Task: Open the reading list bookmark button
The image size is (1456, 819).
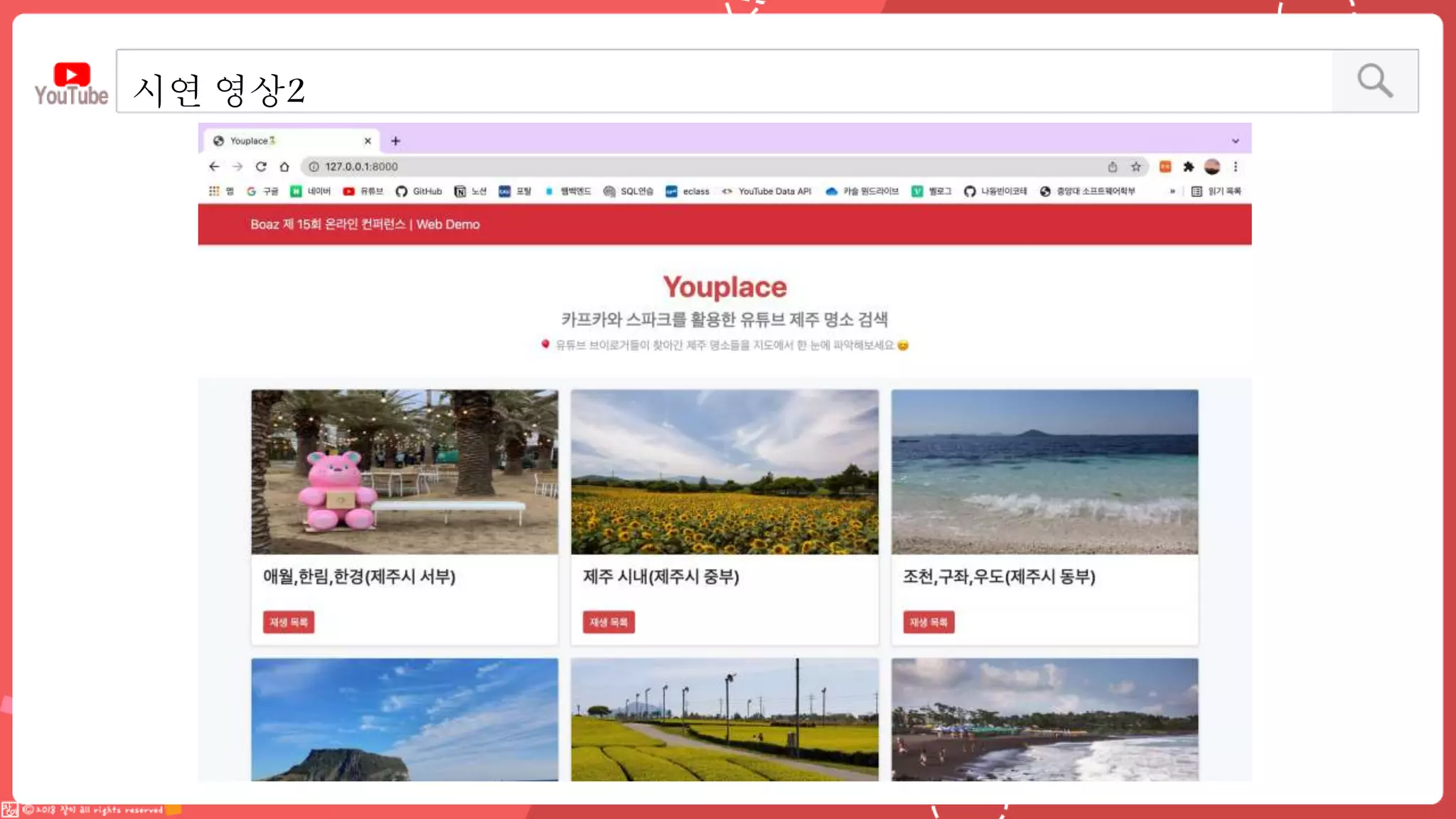Action: pos(1216,191)
